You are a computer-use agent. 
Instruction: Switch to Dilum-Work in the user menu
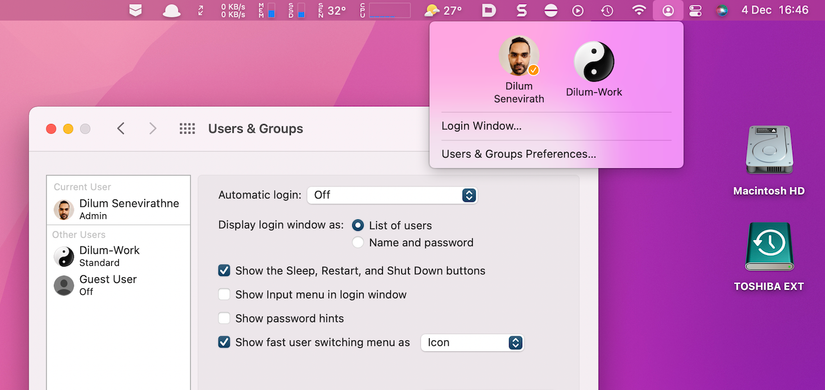tap(594, 69)
